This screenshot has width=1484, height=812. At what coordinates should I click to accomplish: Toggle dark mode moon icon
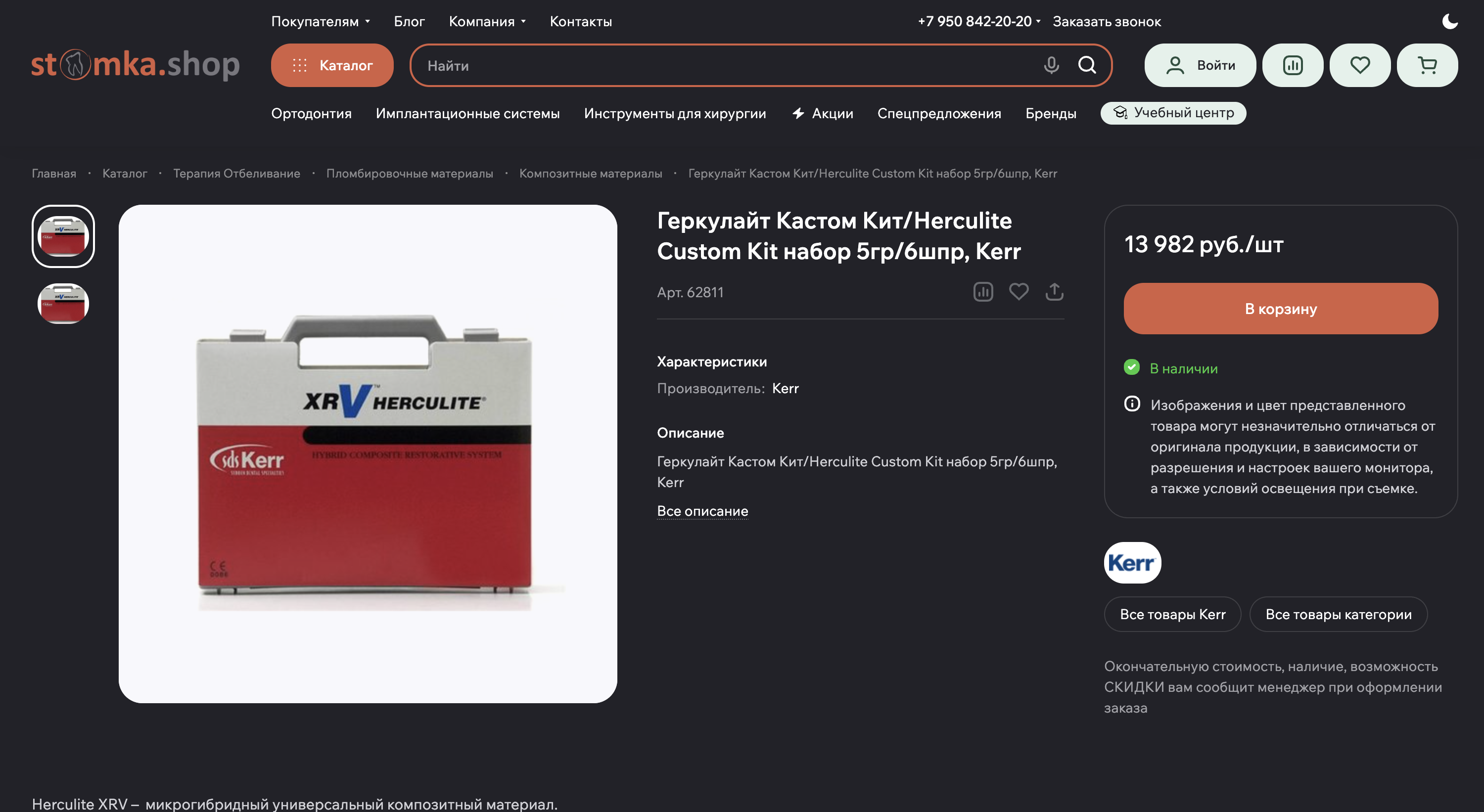click(x=1449, y=21)
